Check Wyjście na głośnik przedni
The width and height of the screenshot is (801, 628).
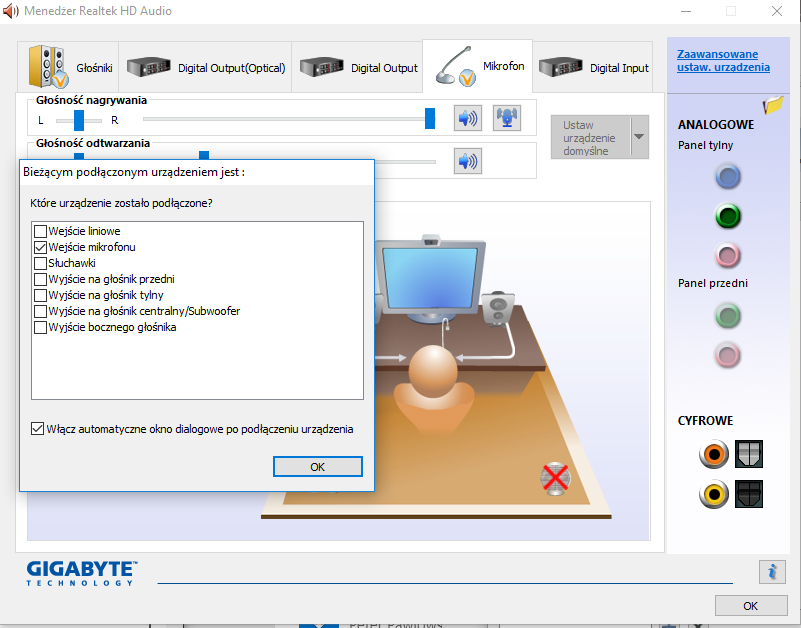coord(40,279)
